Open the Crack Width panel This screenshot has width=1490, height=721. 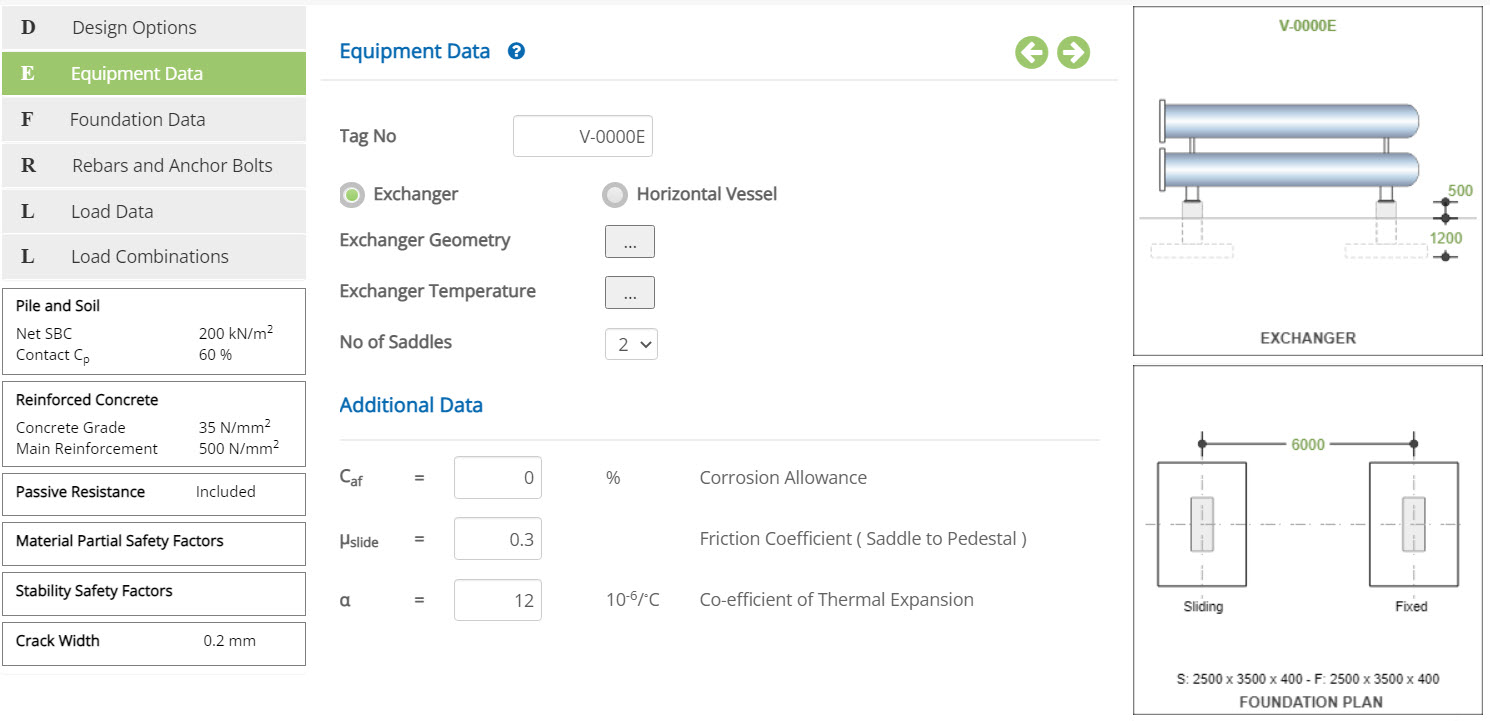(x=154, y=643)
